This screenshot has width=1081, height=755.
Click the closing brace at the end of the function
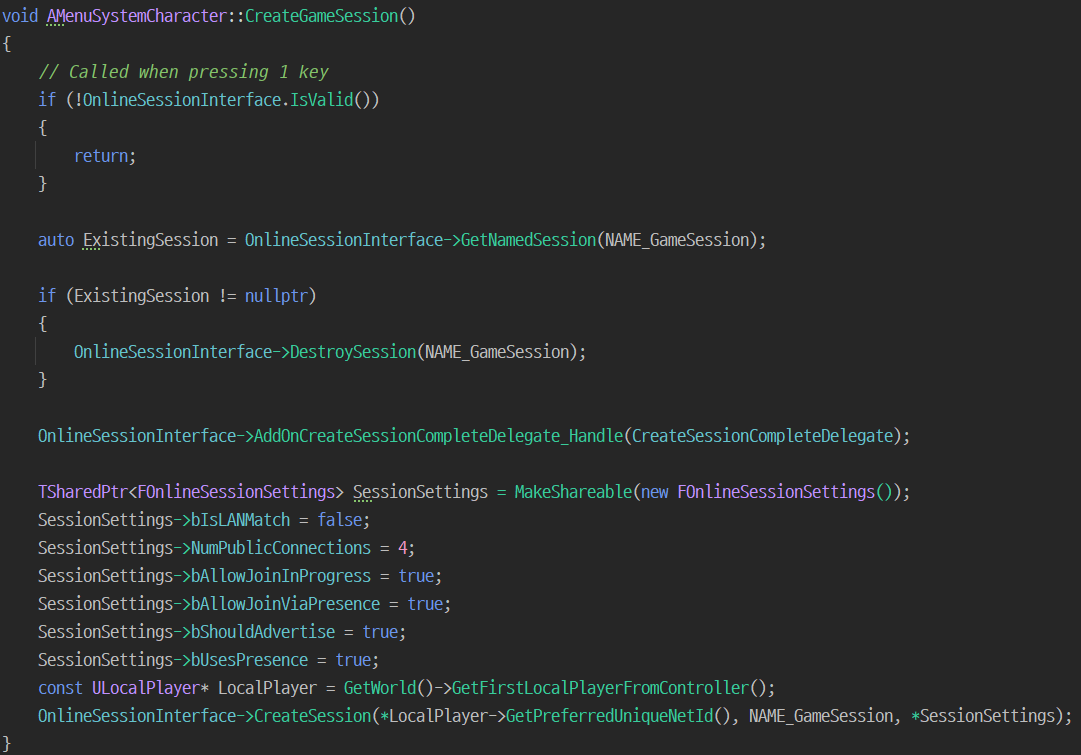7,744
